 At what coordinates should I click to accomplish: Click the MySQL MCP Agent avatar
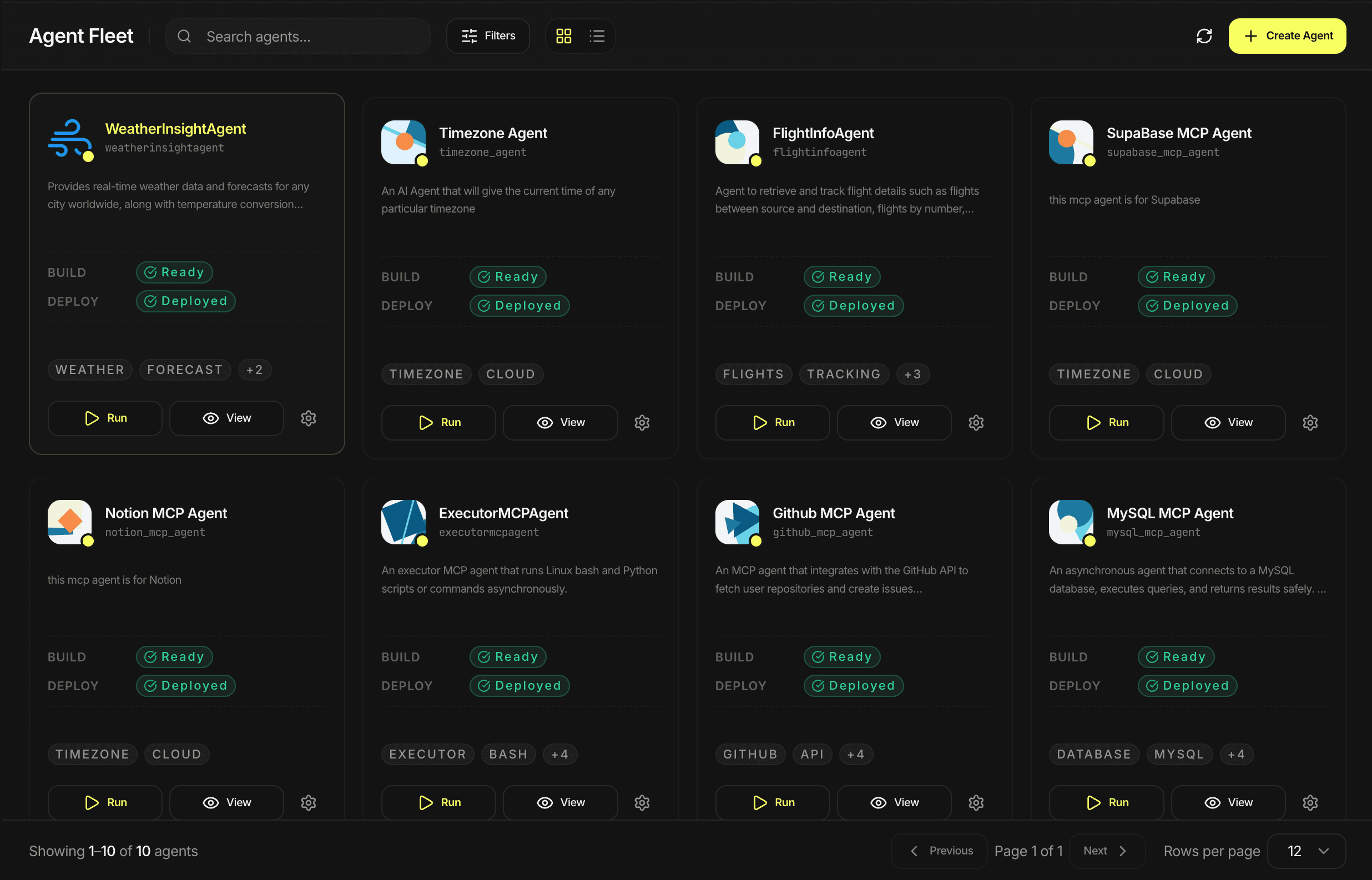[1071, 522]
